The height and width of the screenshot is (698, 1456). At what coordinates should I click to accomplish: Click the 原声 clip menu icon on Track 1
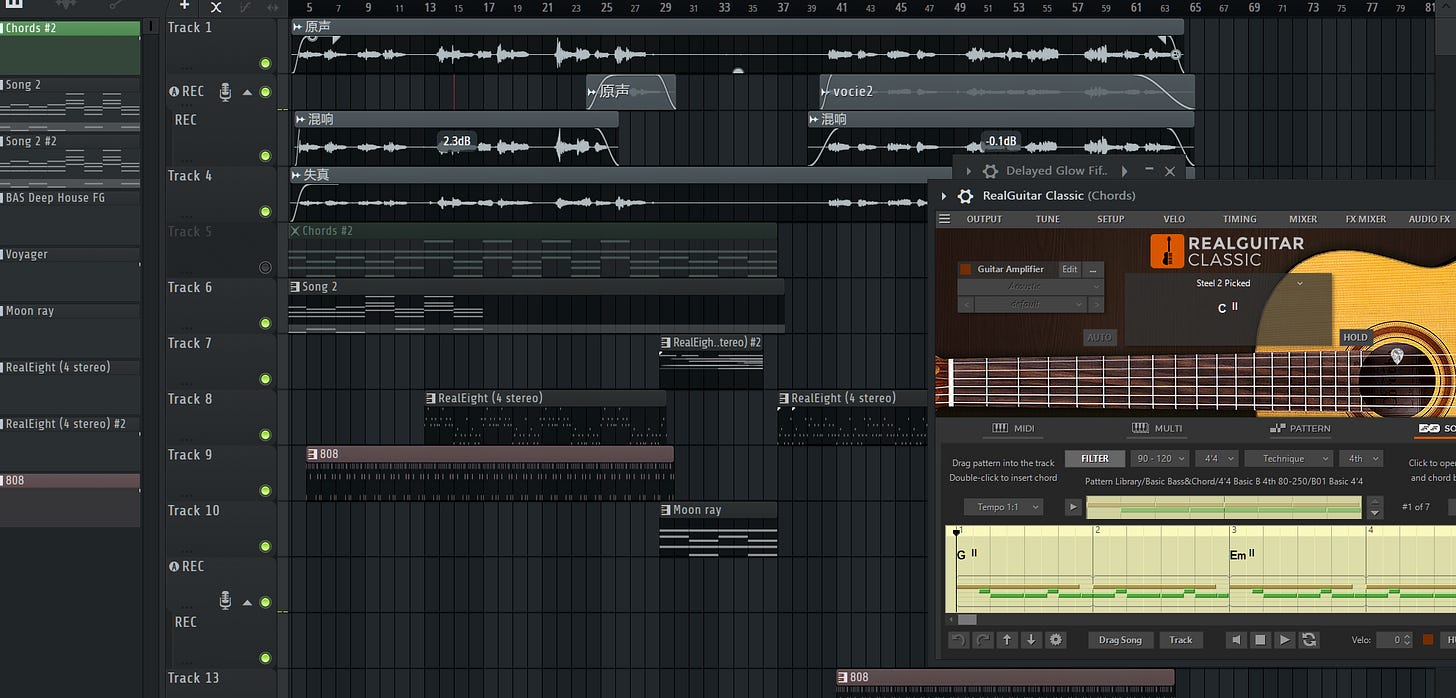298,27
